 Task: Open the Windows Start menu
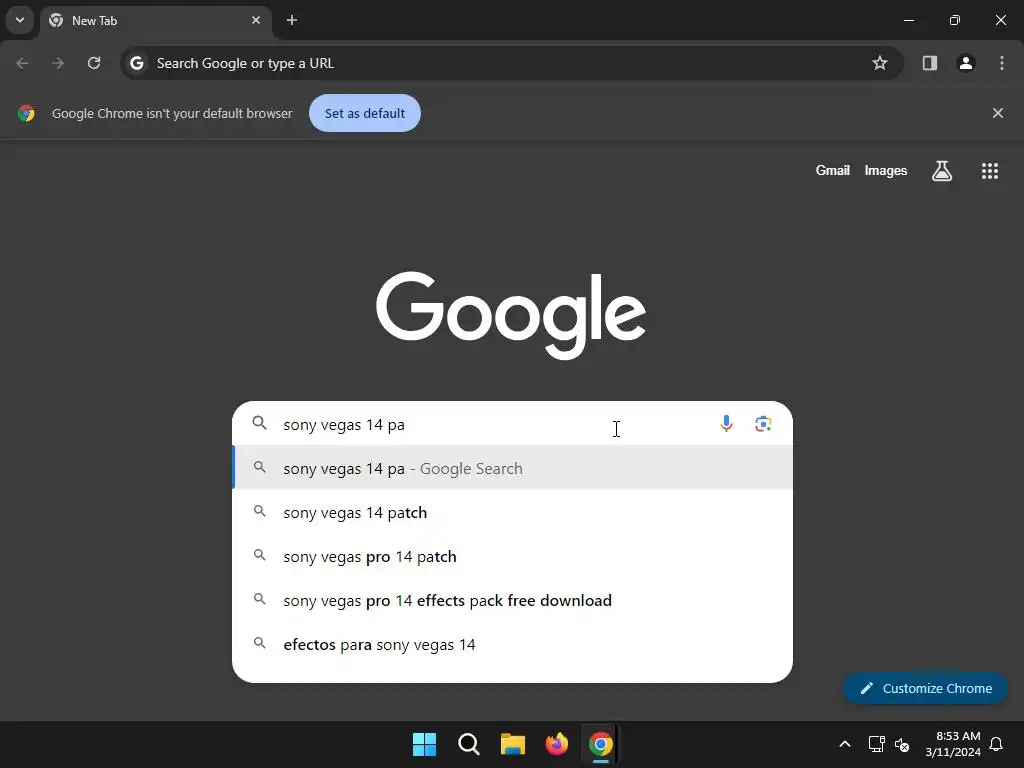[424, 744]
